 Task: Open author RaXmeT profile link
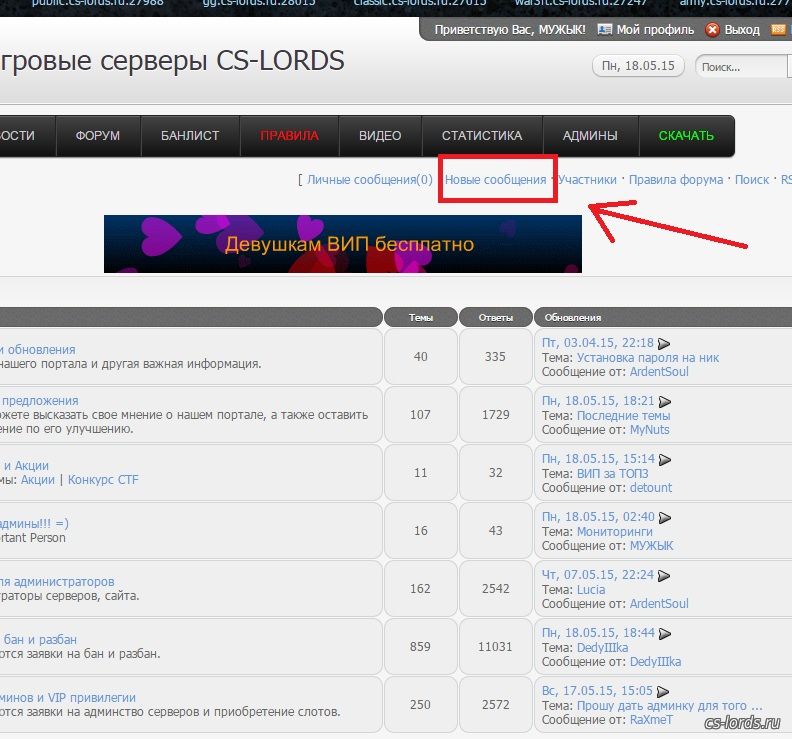(x=652, y=720)
